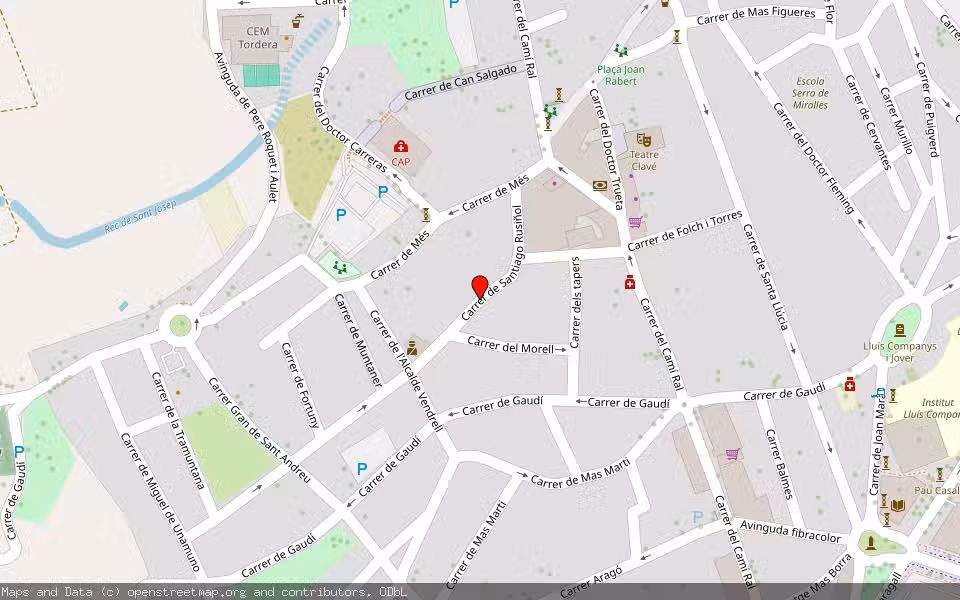This screenshot has height=600, width=960.
Task: Select the pharmacy cross icon below Carrer de Folch i Torres
Action: coord(629,281)
